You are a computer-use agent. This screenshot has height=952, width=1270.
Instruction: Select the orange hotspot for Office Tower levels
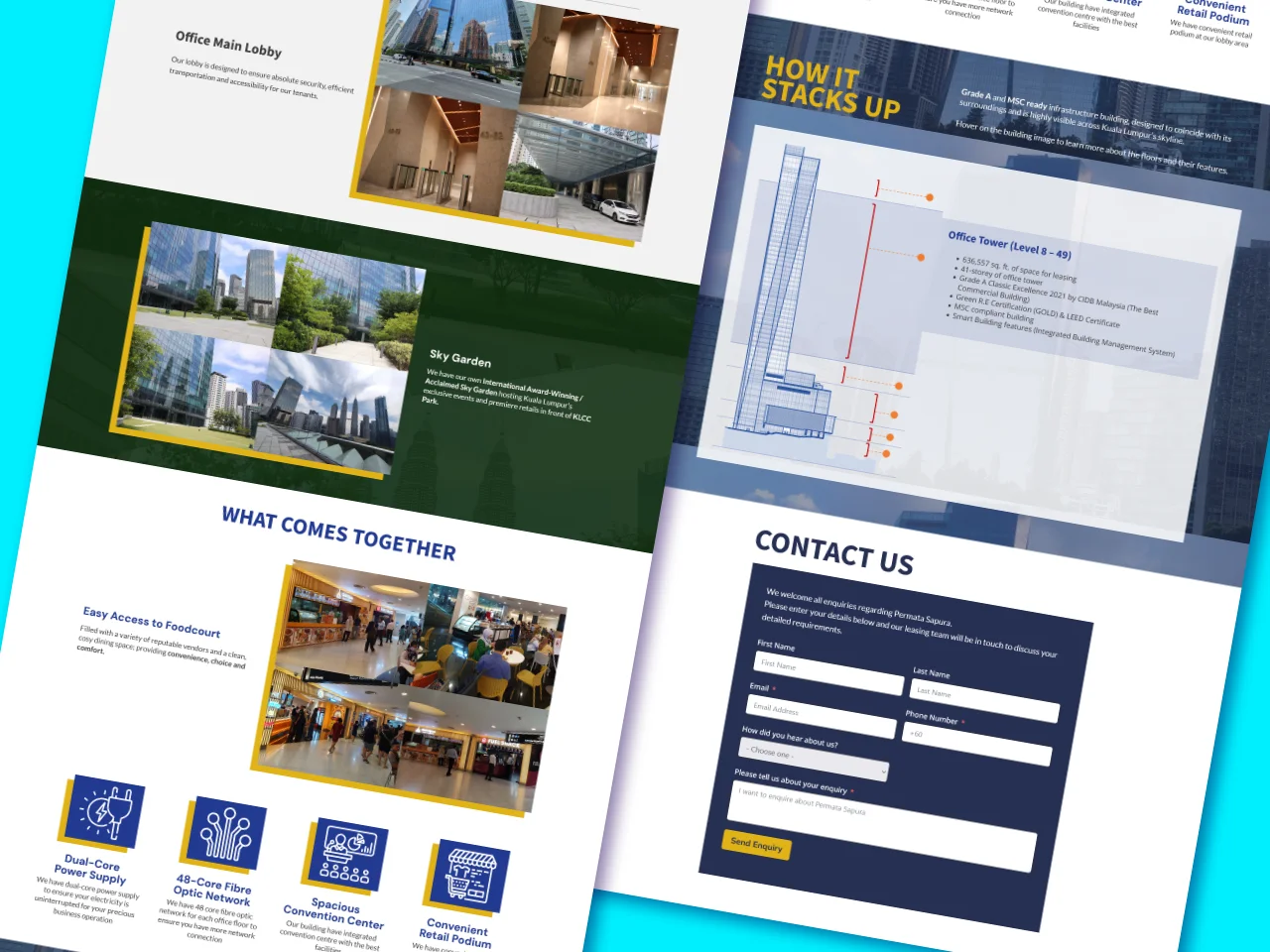click(921, 257)
